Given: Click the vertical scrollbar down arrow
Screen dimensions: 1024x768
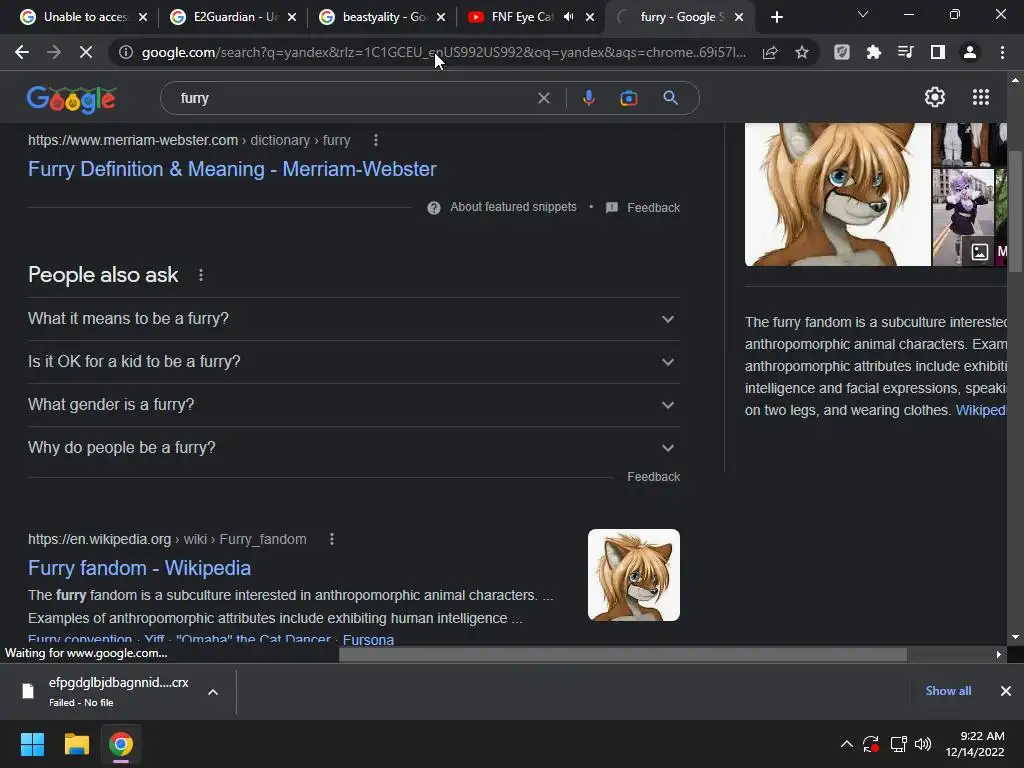Looking at the screenshot, I should (x=1015, y=637).
